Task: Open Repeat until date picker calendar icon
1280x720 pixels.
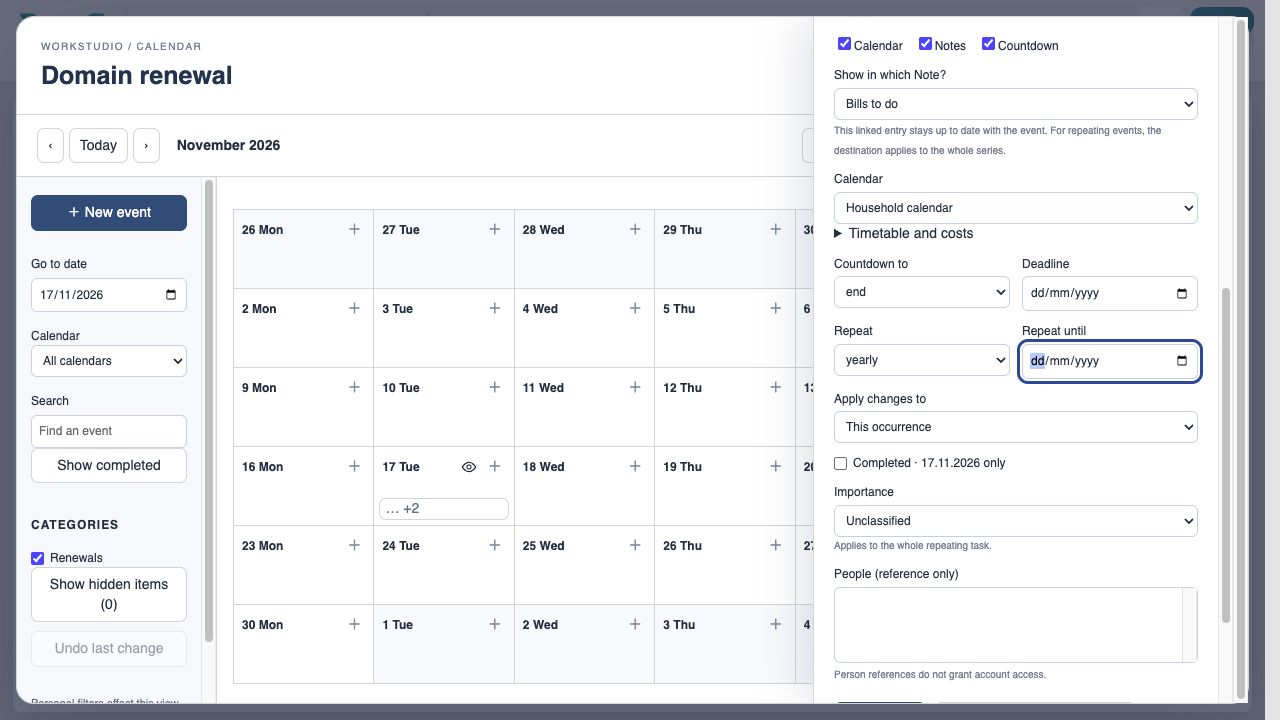Action: [x=1181, y=361]
